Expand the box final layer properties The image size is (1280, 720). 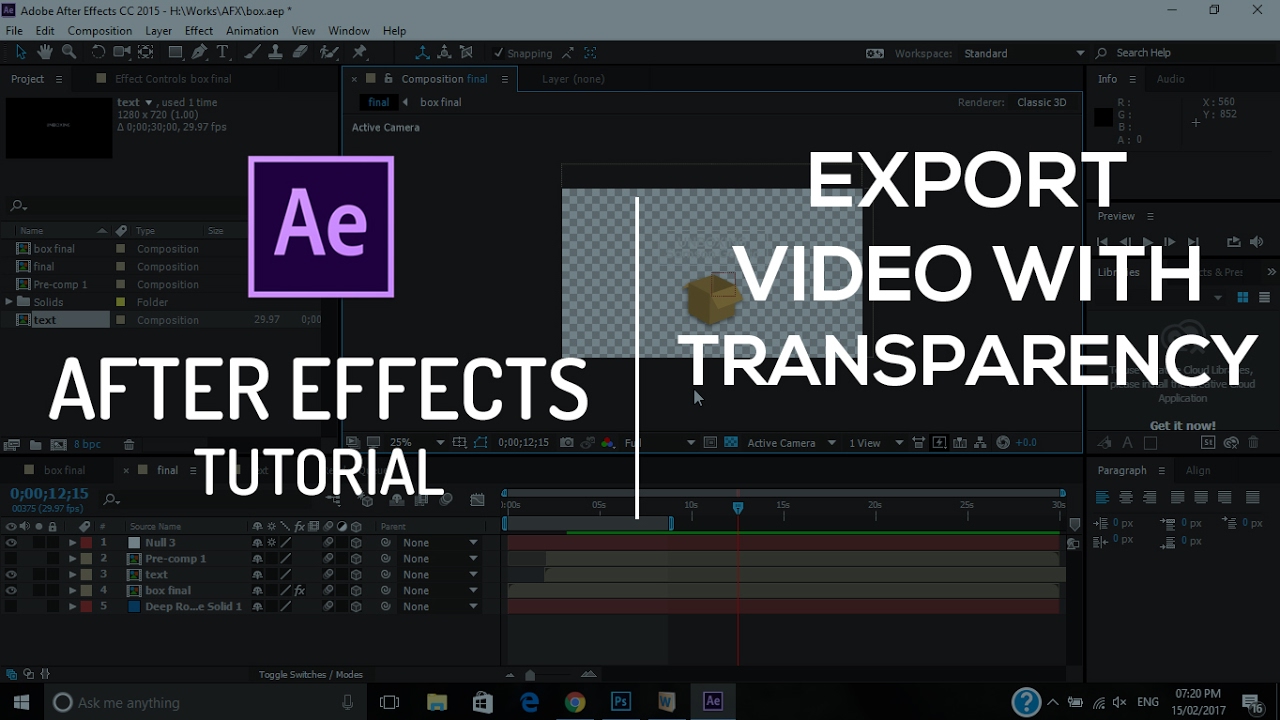[72, 591]
